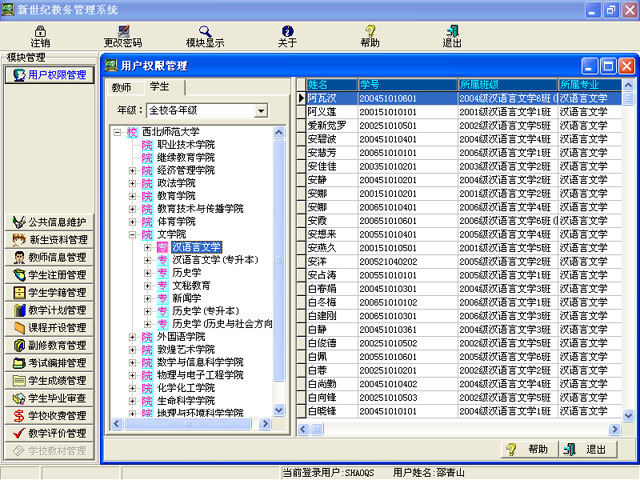Open the 教师信息管理 module
The width and height of the screenshot is (640, 480).
(49, 257)
